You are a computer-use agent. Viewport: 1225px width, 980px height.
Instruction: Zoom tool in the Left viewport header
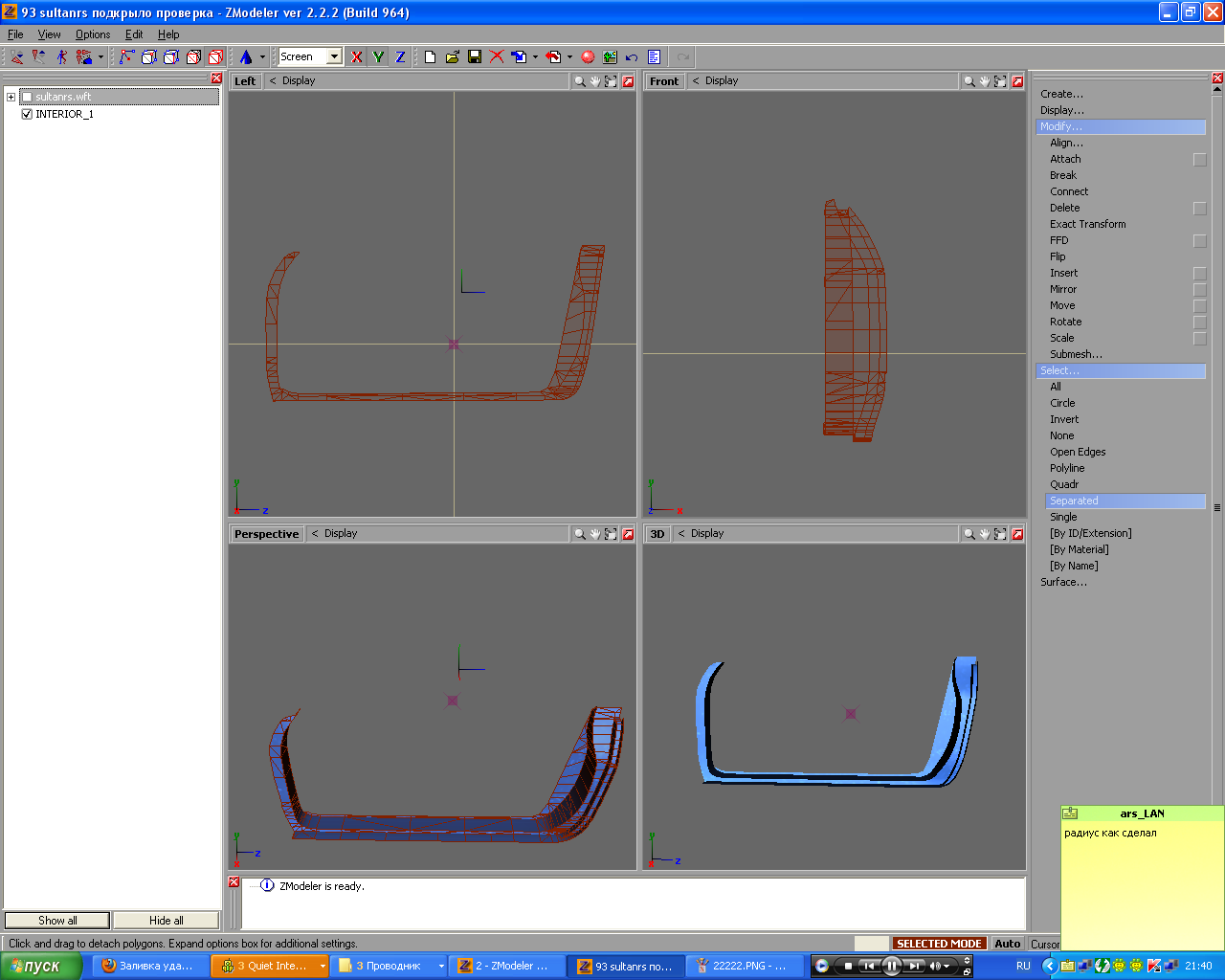click(579, 81)
